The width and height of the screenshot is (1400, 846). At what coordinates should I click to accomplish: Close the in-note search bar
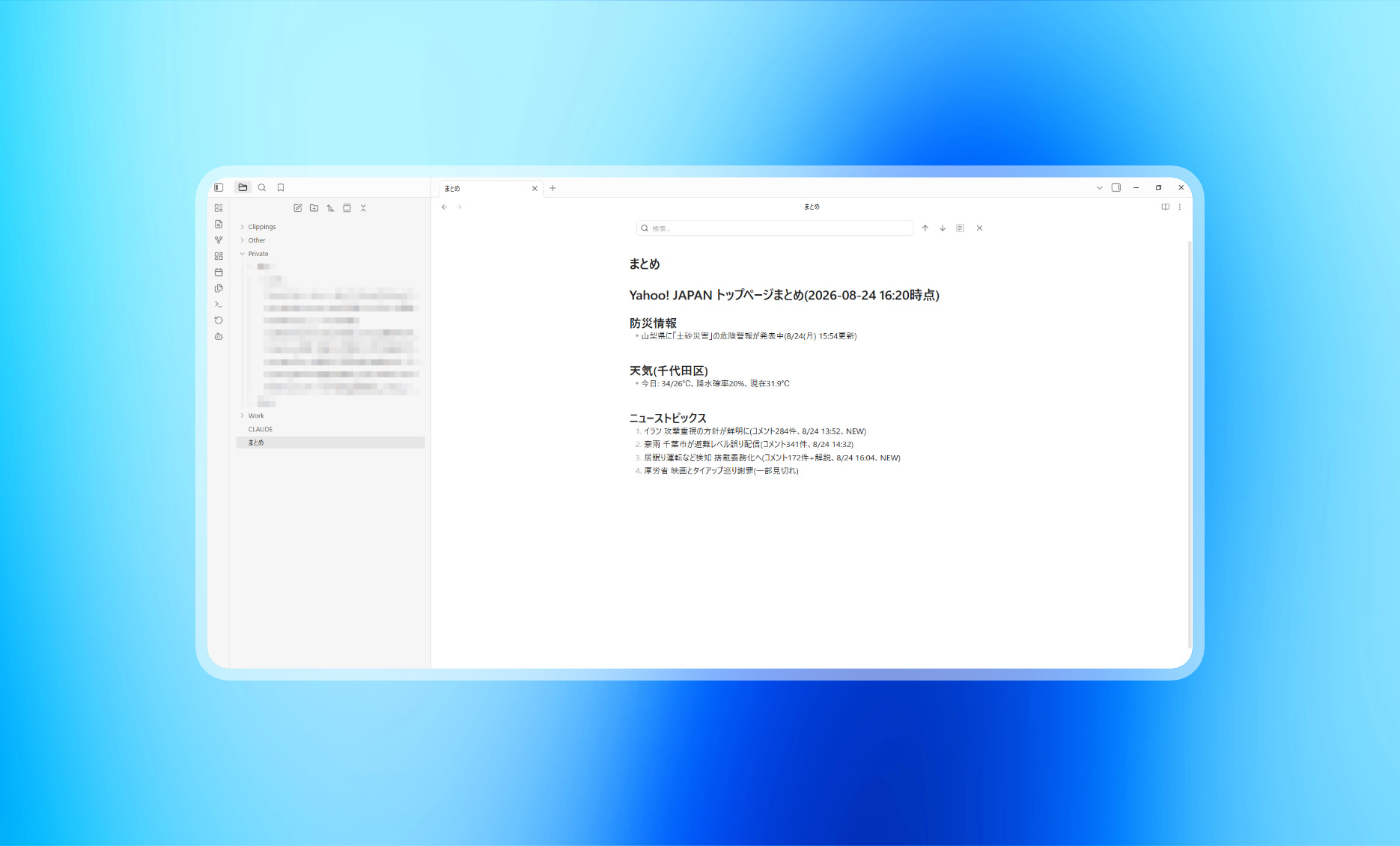tap(979, 228)
